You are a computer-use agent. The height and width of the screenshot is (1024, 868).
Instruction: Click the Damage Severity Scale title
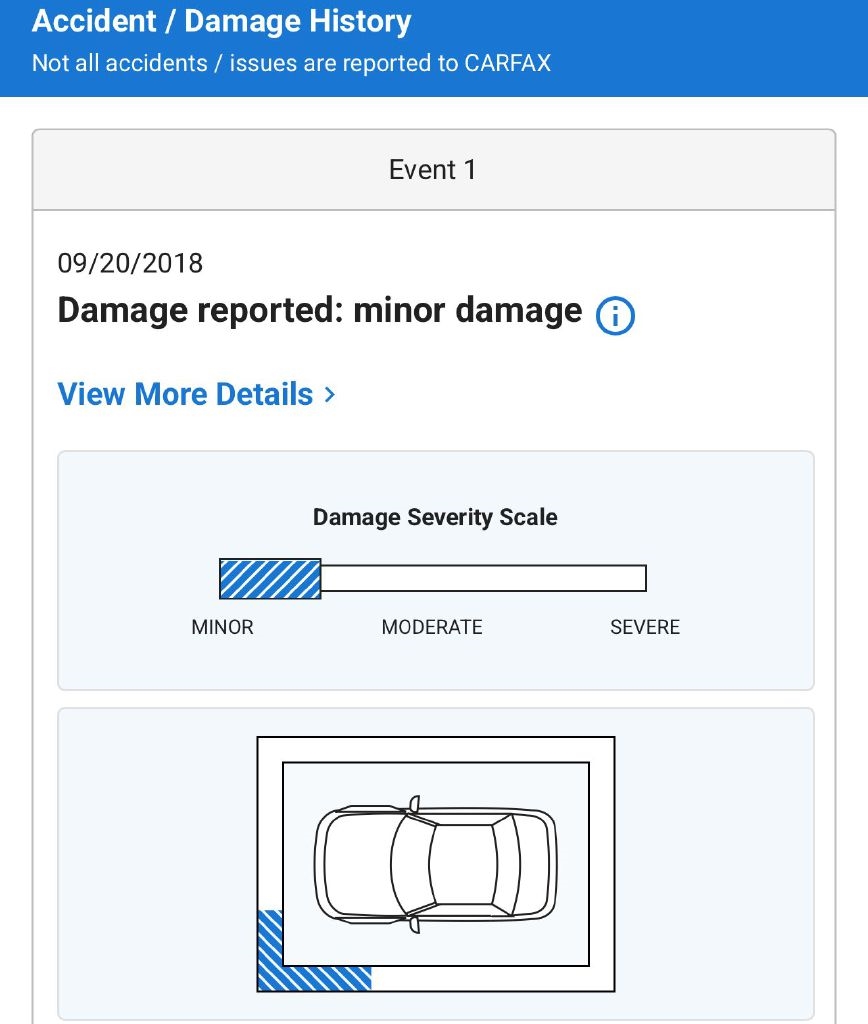click(435, 517)
